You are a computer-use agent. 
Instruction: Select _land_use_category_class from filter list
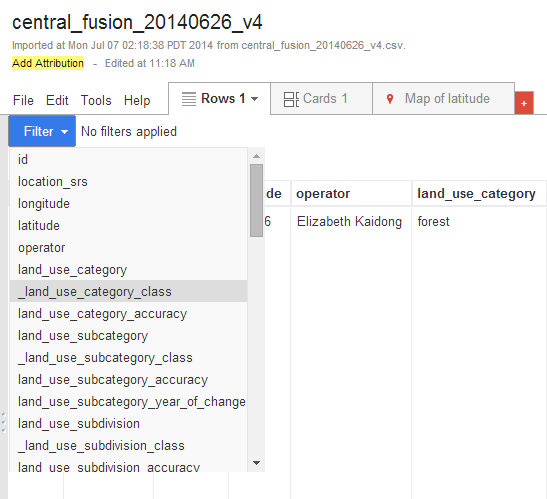(x=128, y=291)
